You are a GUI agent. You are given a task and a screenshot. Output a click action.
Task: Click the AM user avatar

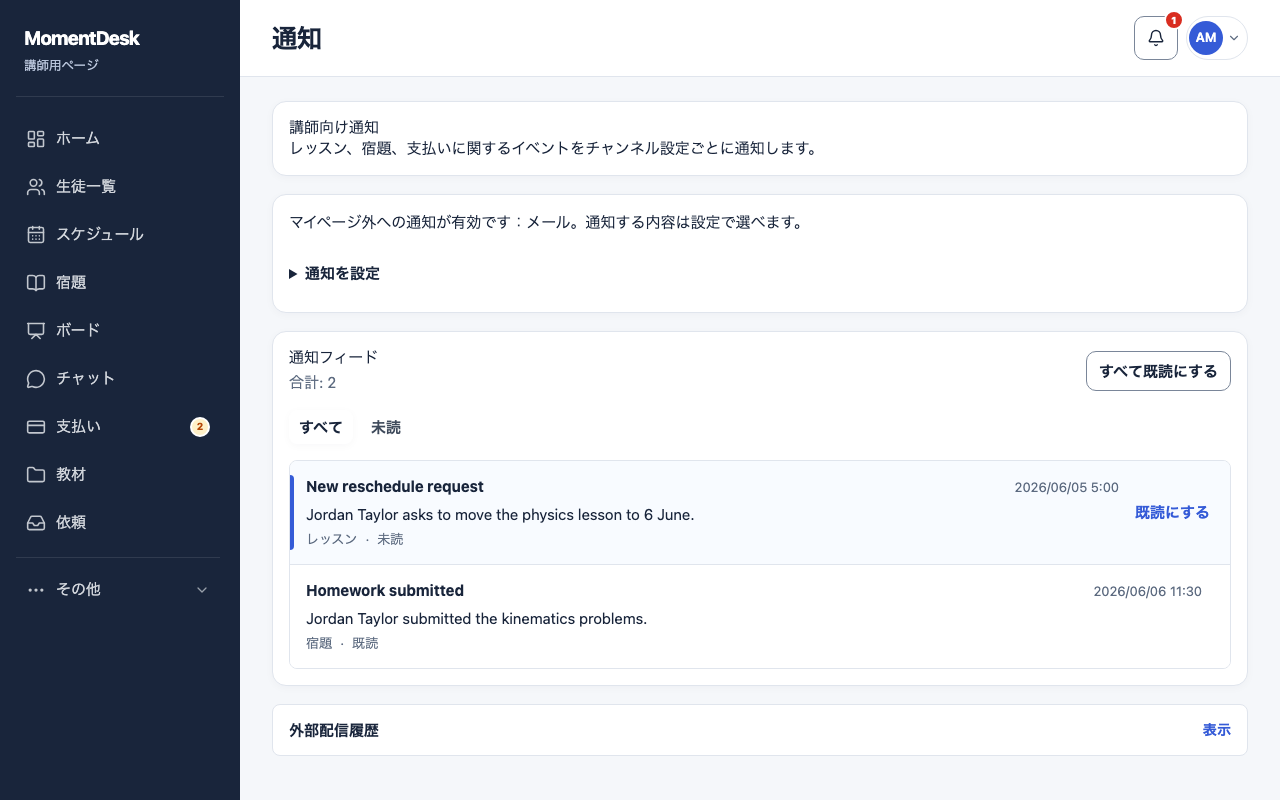pyautogui.click(x=1206, y=38)
